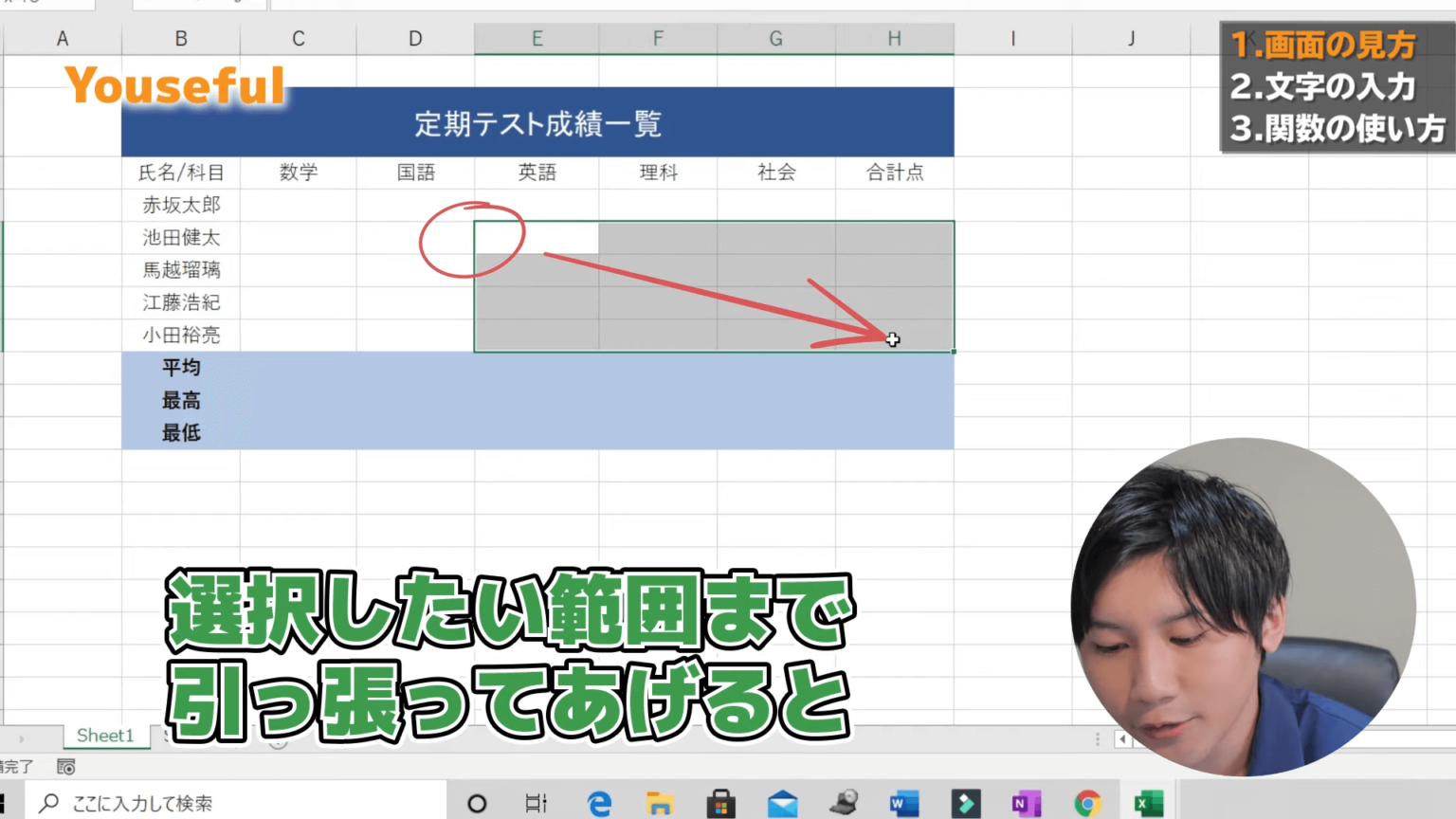The height and width of the screenshot is (819, 1456).
Task: Open OneNote from the taskbar
Action: coord(1025,803)
